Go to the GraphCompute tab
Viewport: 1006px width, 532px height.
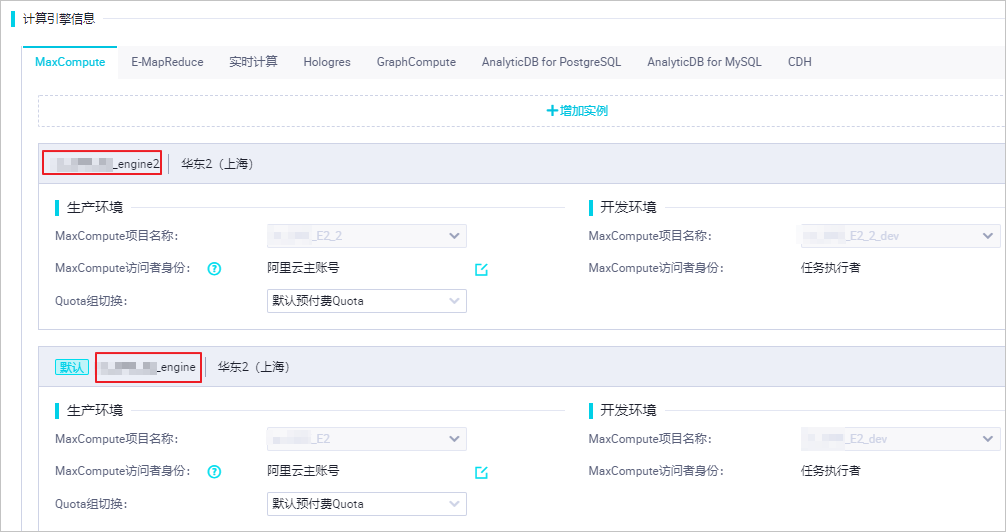click(416, 62)
